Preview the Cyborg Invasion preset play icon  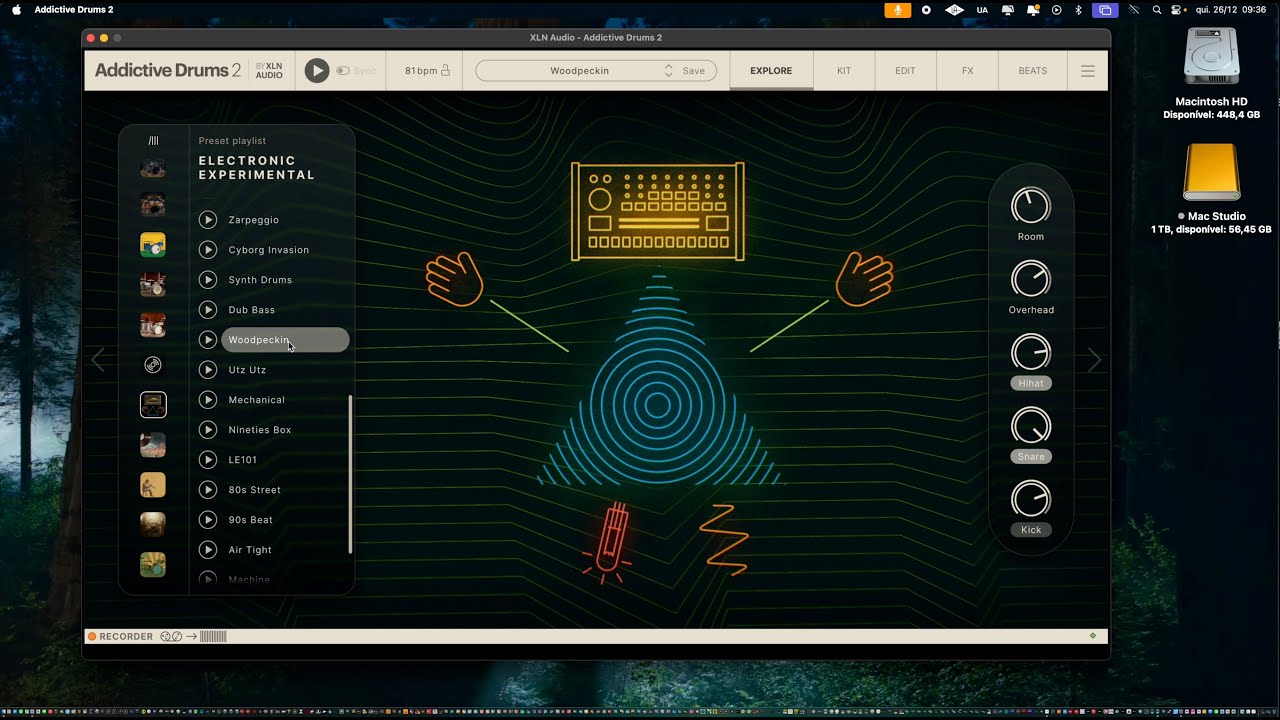point(208,250)
